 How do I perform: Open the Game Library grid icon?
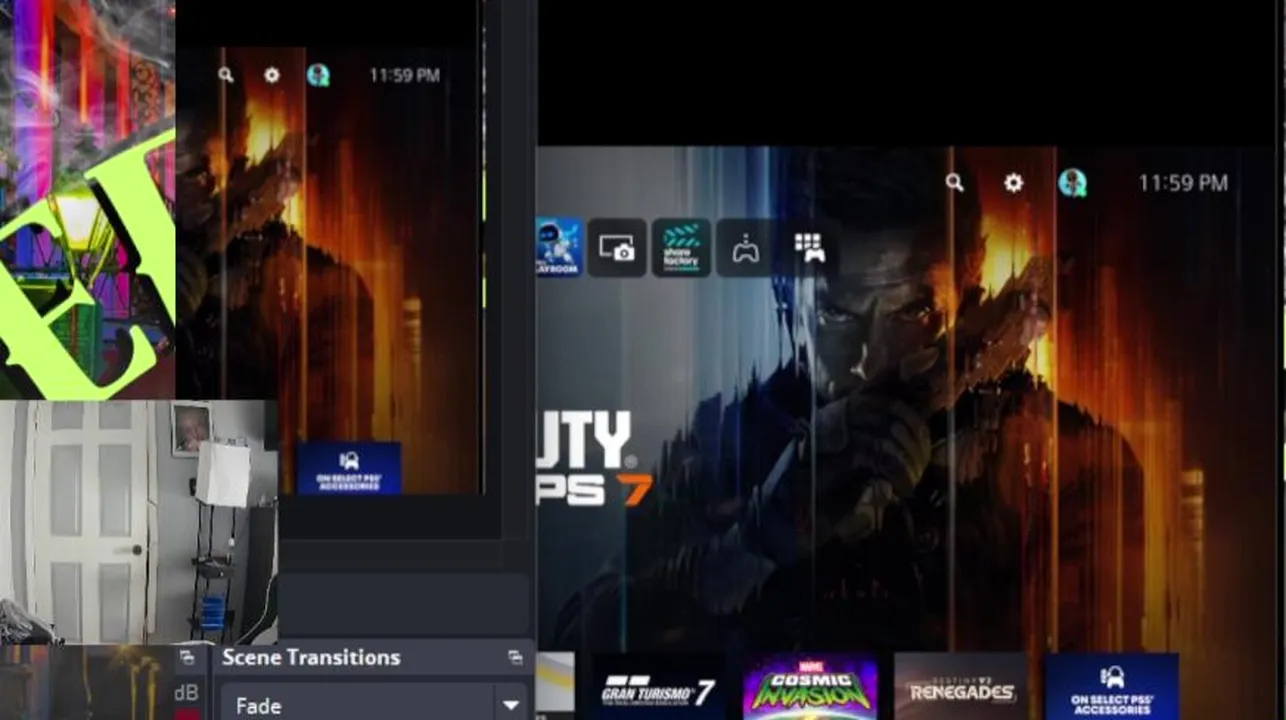809,247
